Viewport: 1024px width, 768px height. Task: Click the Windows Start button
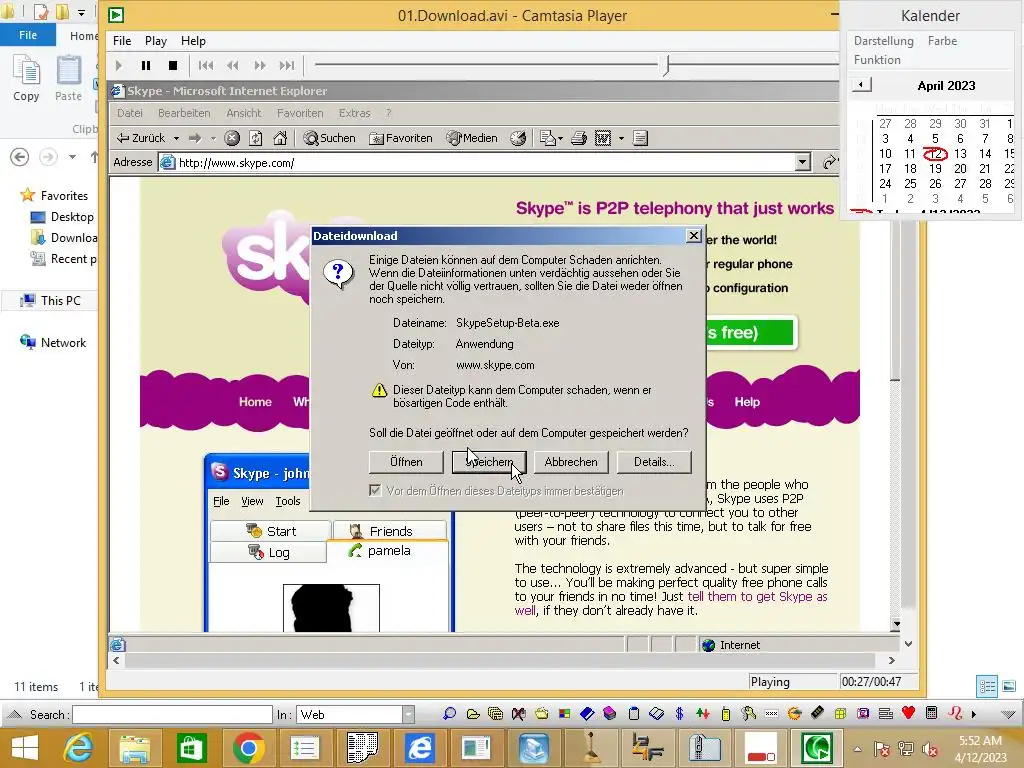[24, 748]
